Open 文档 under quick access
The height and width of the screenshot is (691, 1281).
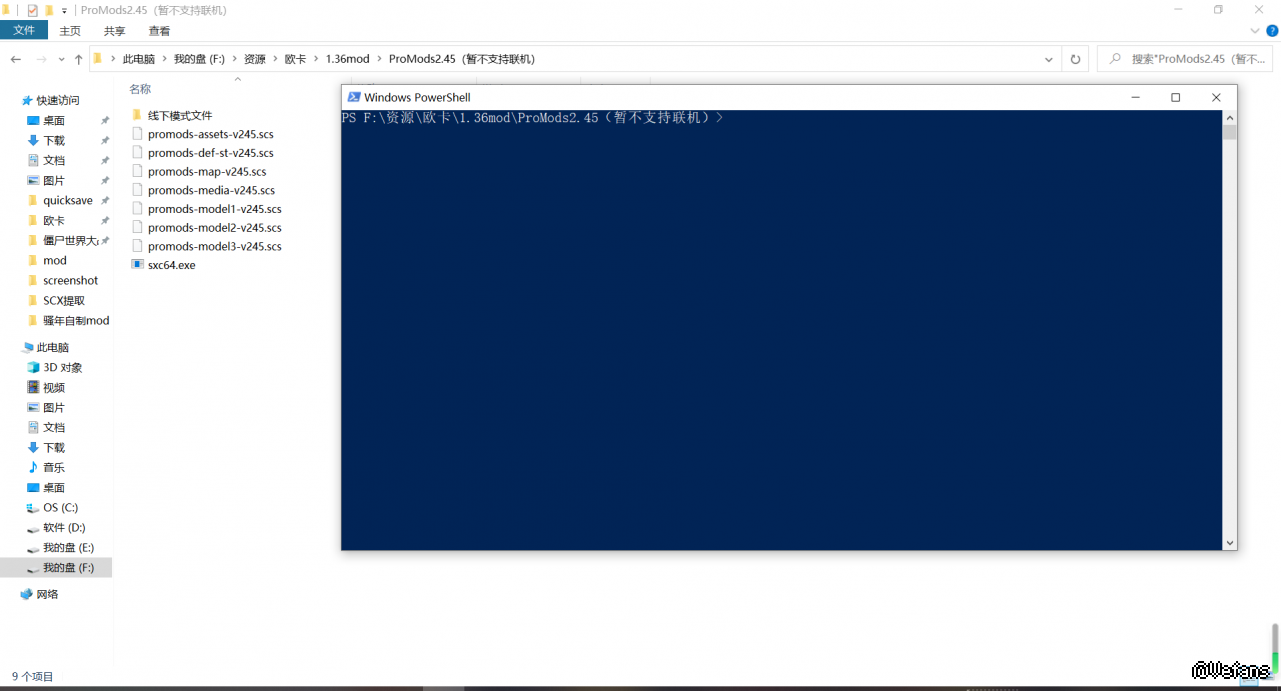coord(54,160)
